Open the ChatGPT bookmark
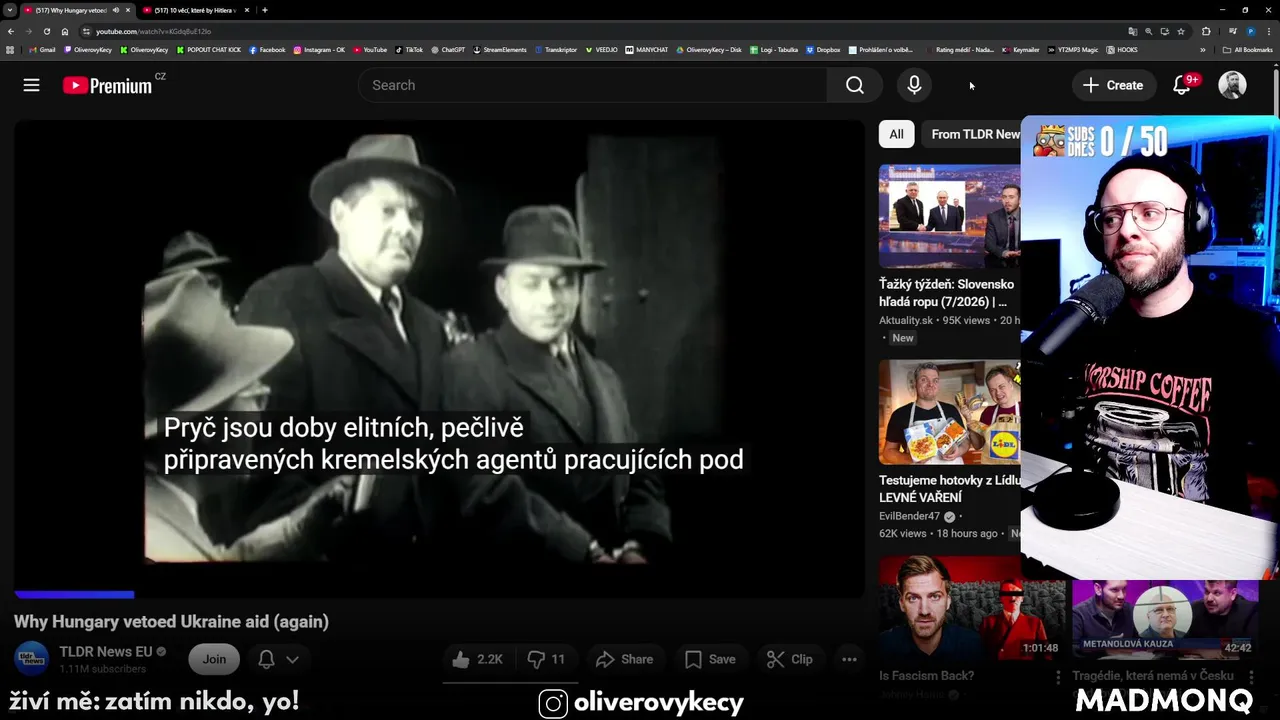Viewport: 1280px width, 720px height. click(447, 49)
